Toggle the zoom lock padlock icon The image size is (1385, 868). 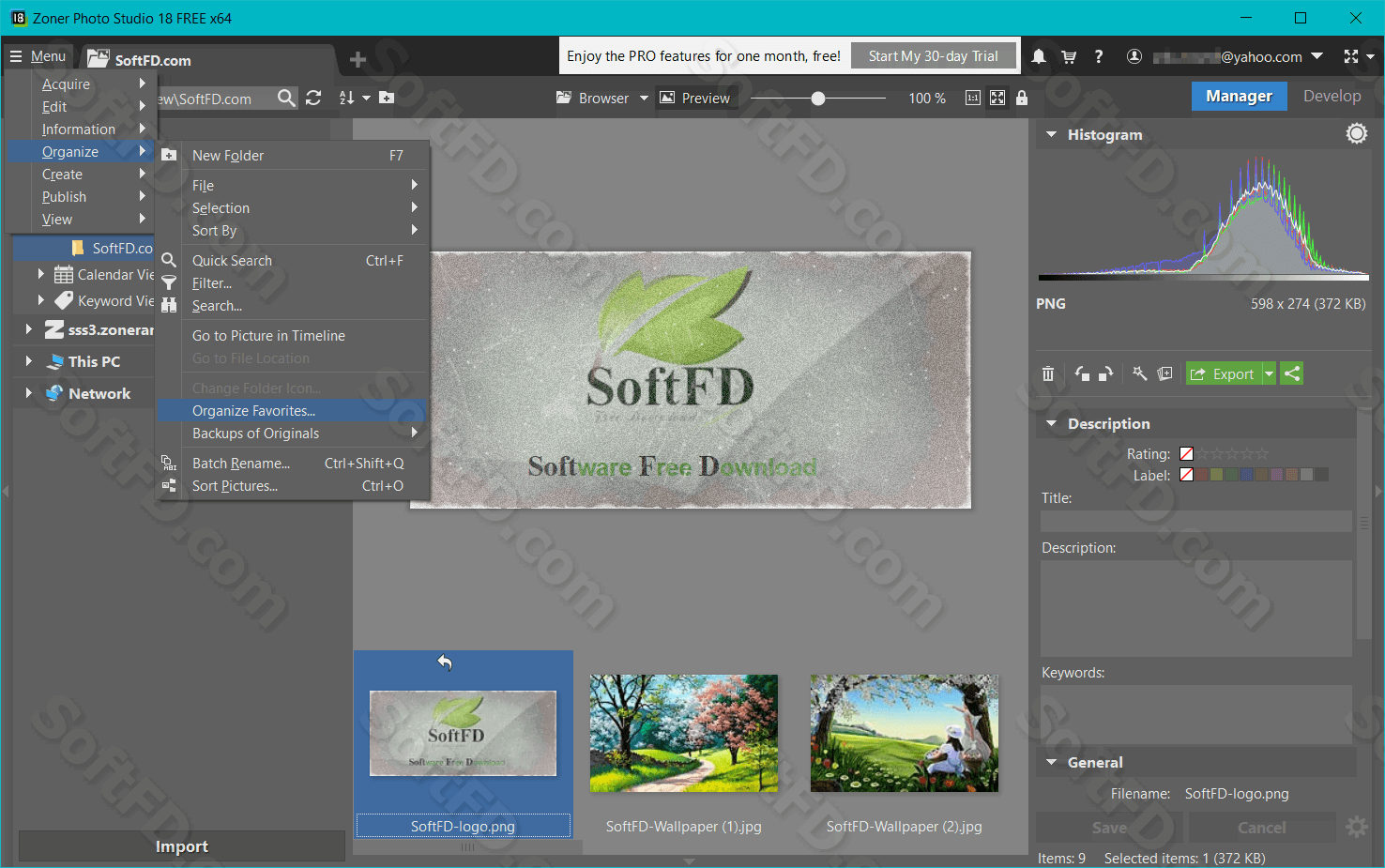1022,98
